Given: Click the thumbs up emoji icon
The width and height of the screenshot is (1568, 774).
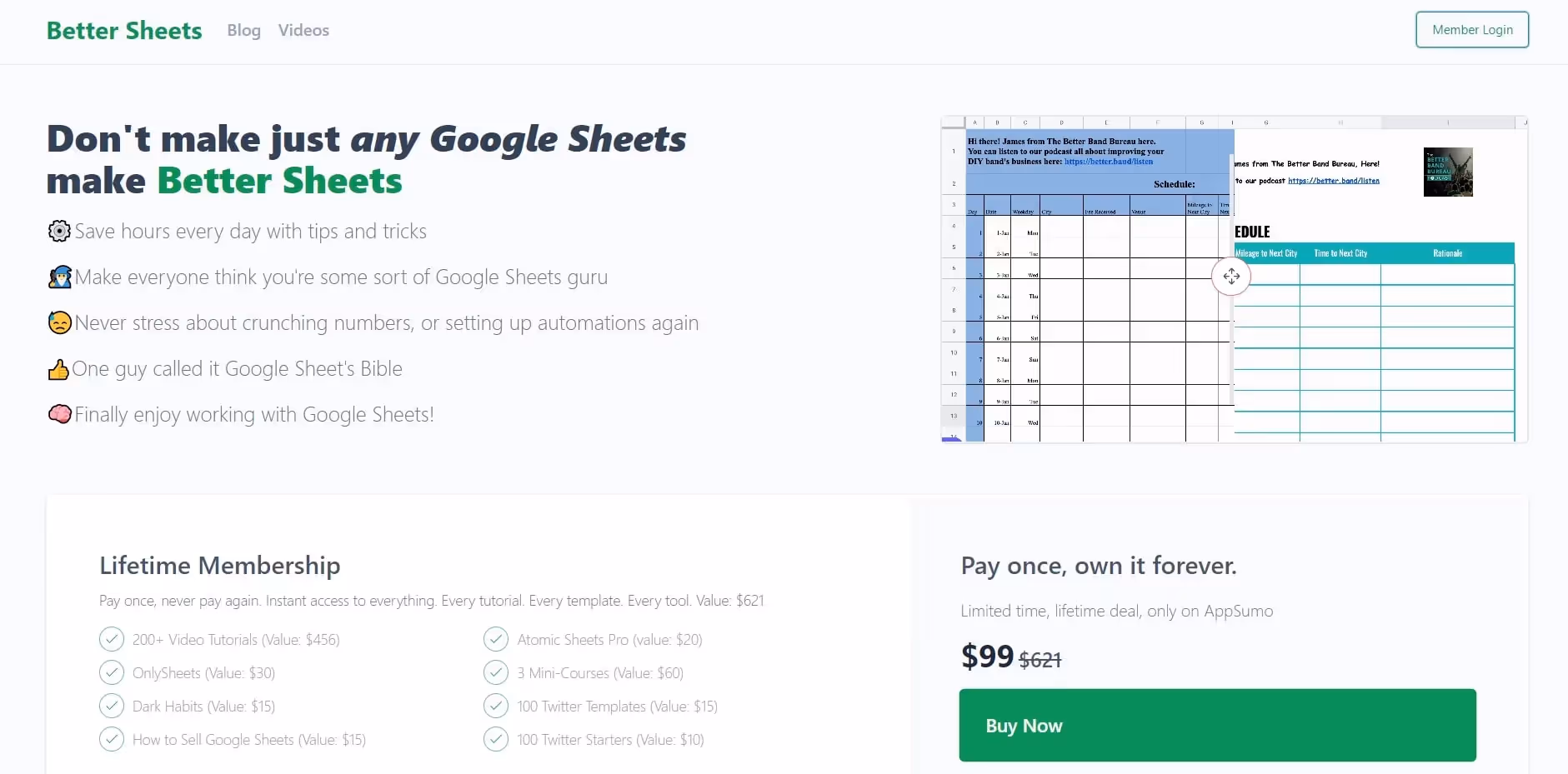Looking at the screenshot, I should pos(58,369).
